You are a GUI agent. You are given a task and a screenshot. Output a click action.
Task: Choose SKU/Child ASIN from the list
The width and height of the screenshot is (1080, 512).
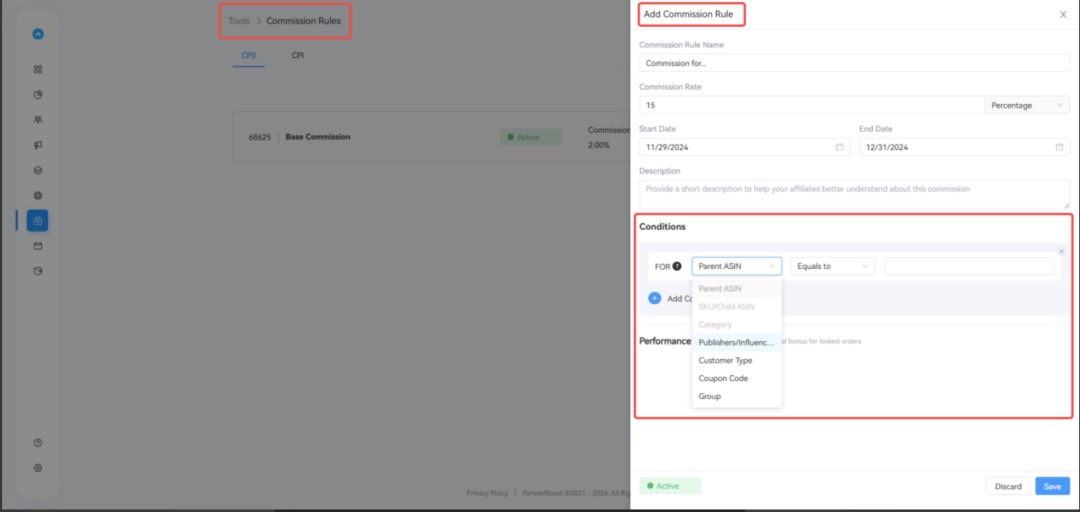point(736,307)
